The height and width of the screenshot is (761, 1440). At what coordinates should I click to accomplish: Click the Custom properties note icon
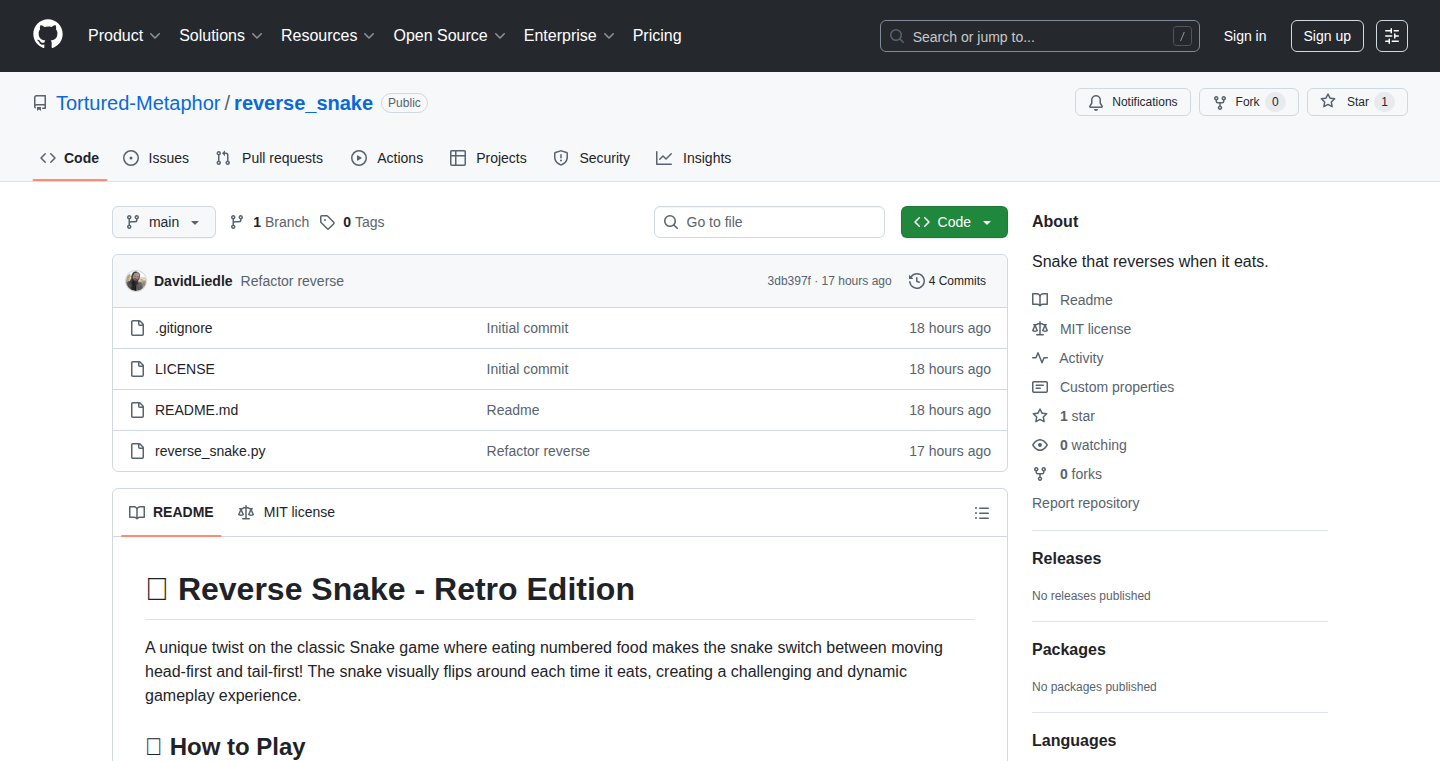pos(1040,387)
